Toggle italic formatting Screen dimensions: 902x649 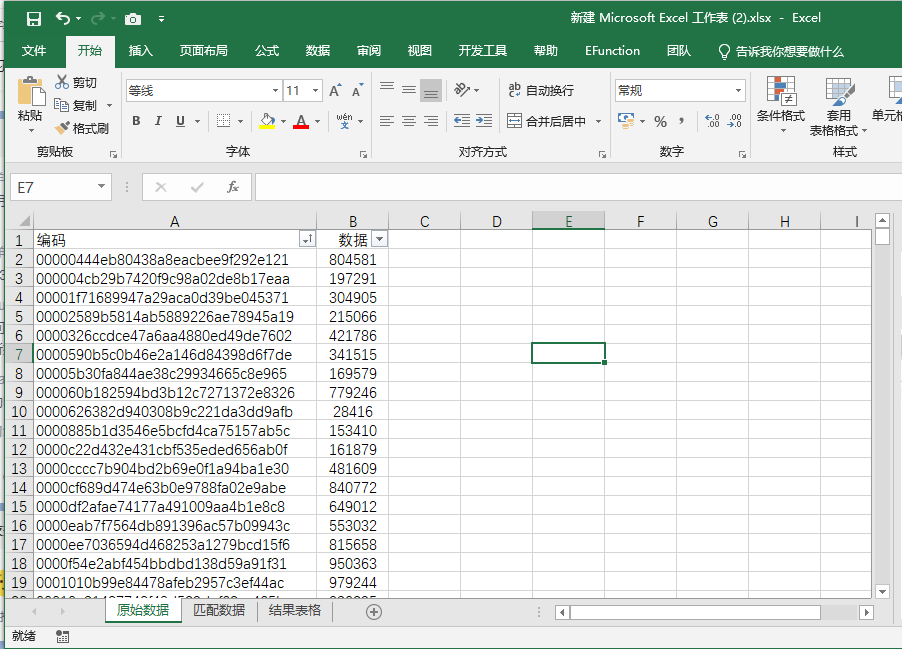pyautogui.click(x=158, y=121)
